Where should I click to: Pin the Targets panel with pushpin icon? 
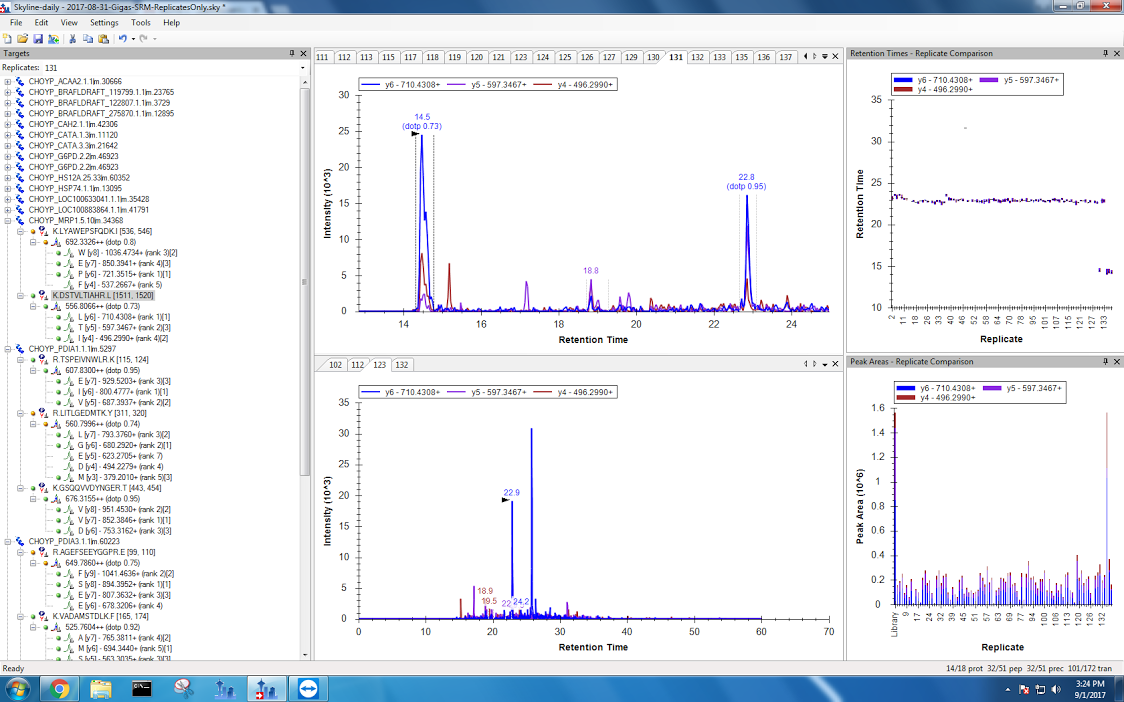click(x=292, y=53)
